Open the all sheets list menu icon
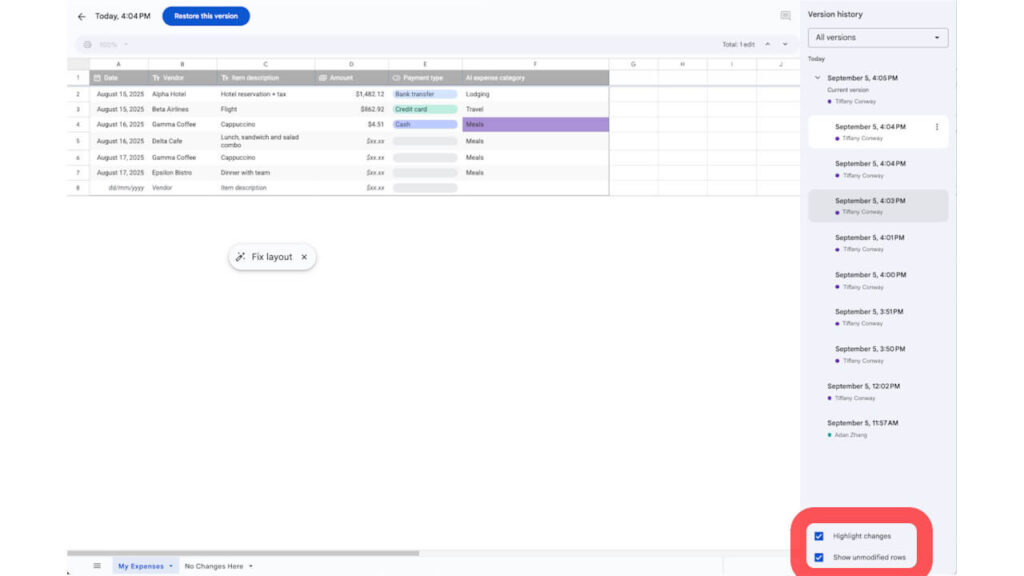 click(x=97, y=566)
